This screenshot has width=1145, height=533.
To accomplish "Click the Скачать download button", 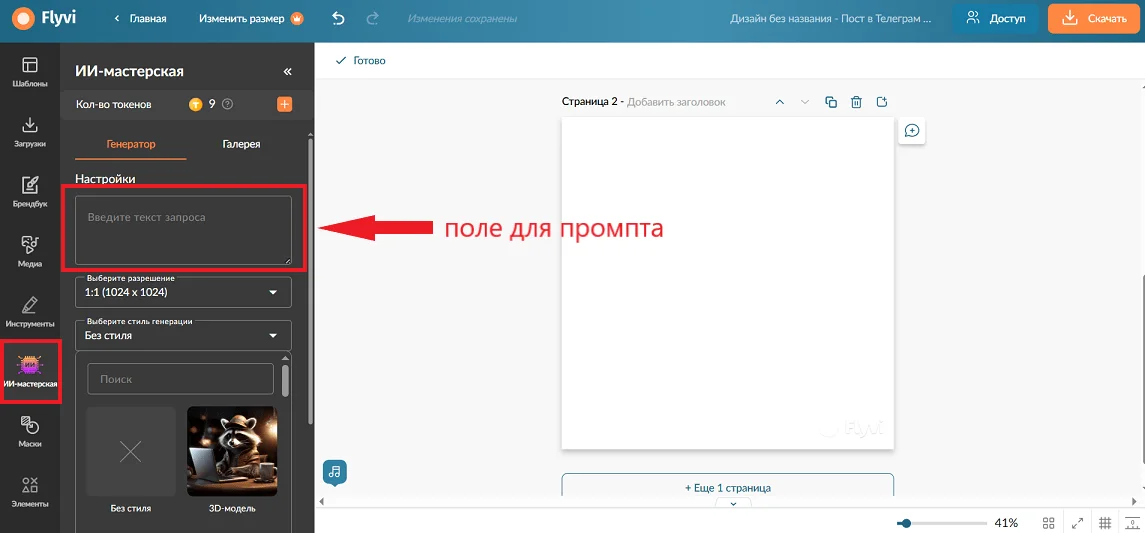I will (1094, 19).
